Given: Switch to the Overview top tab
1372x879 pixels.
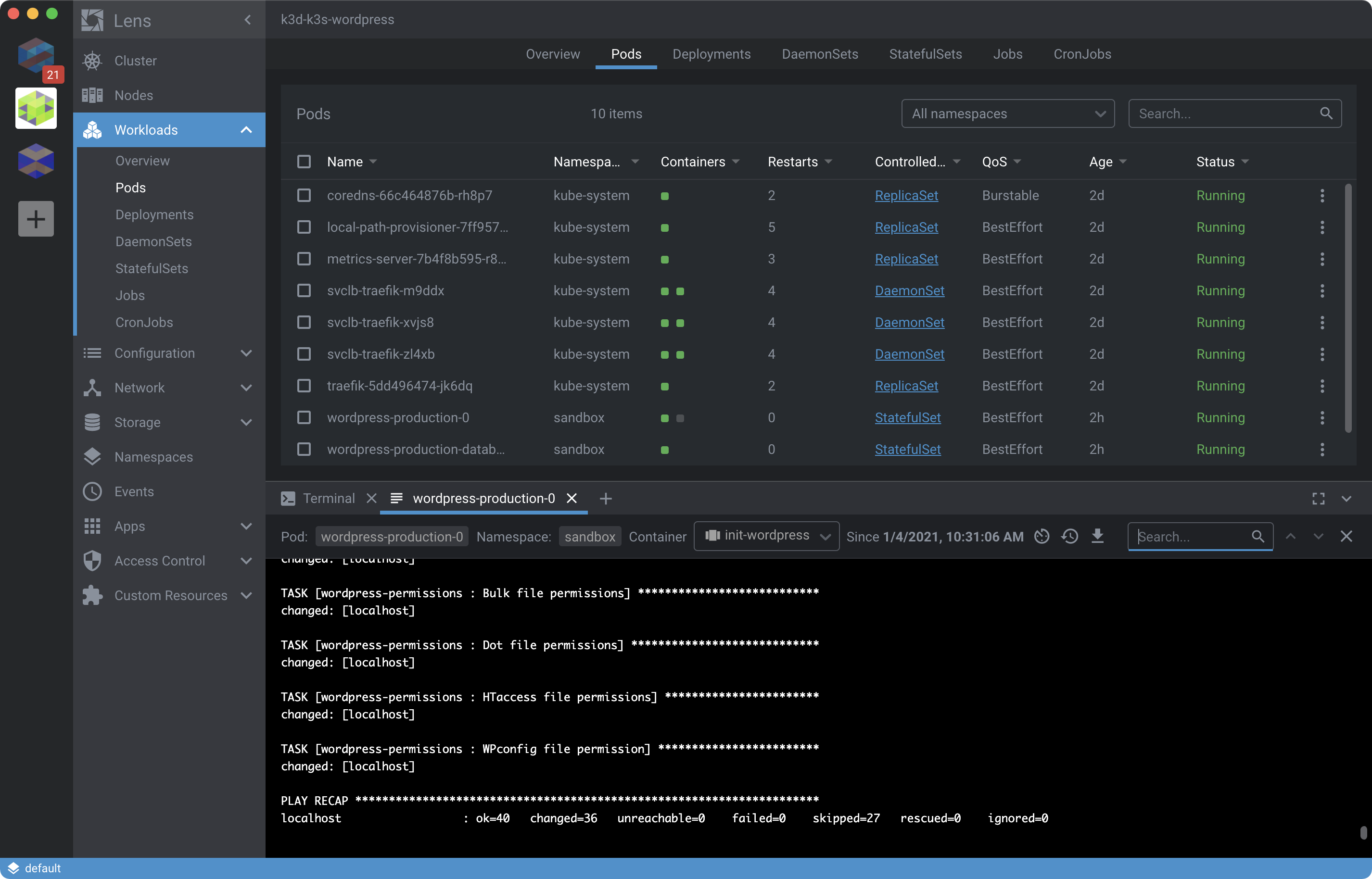Looking at the screenshot, I should point(553,54).
